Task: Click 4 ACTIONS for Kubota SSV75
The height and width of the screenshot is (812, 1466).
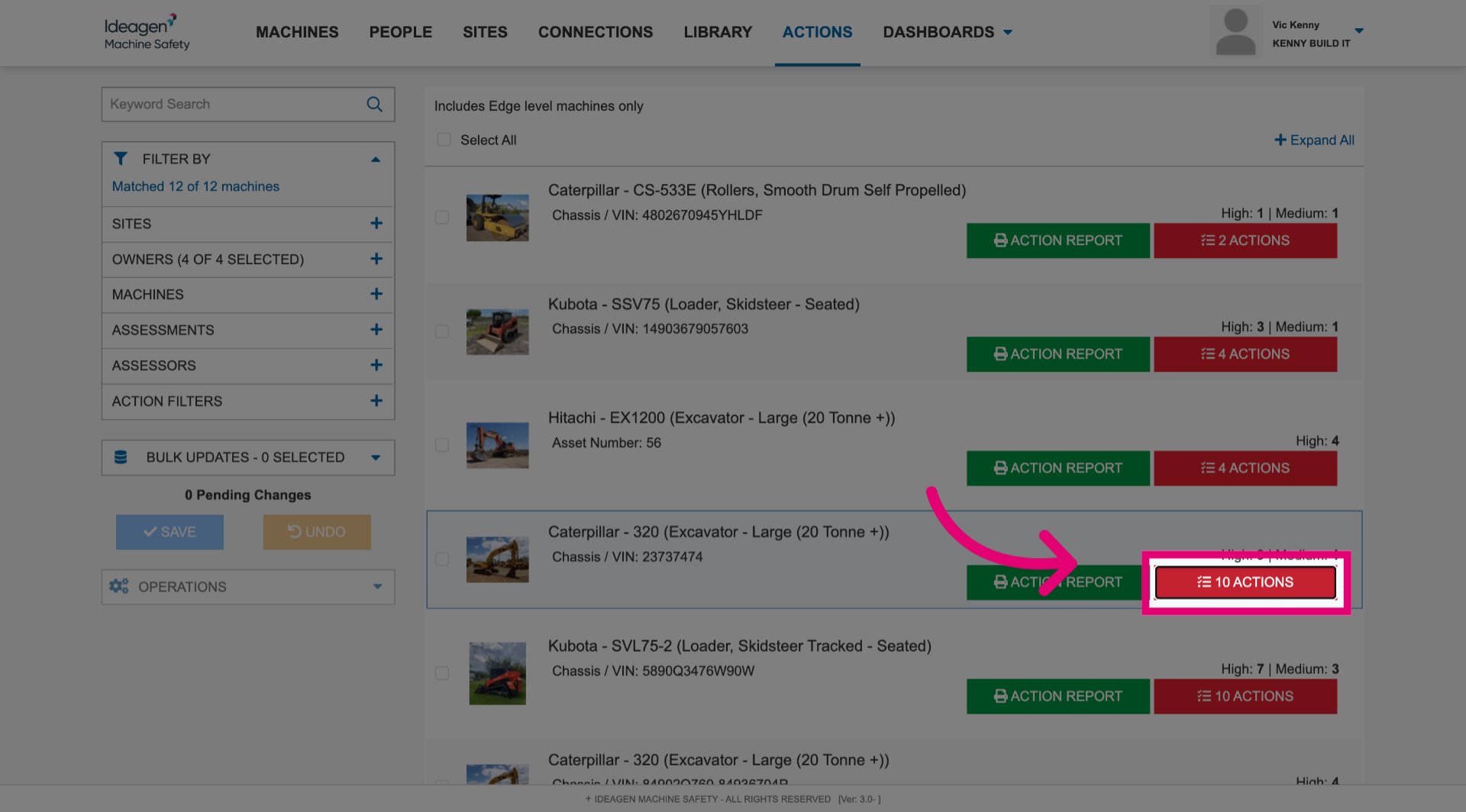Action: coord(1245,354)
